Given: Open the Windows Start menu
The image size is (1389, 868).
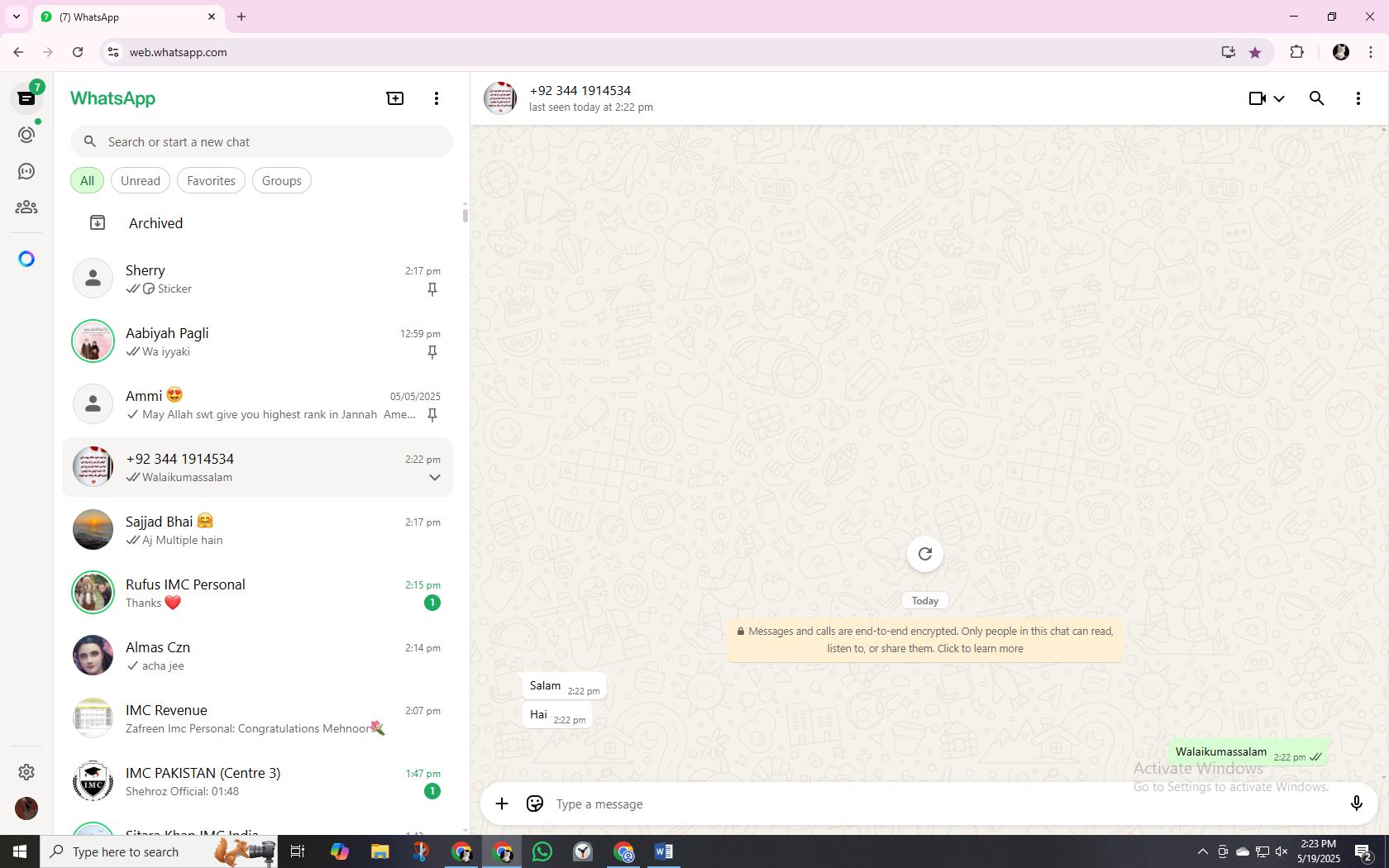Looking at the screenshot, I should tap(20, 851).
